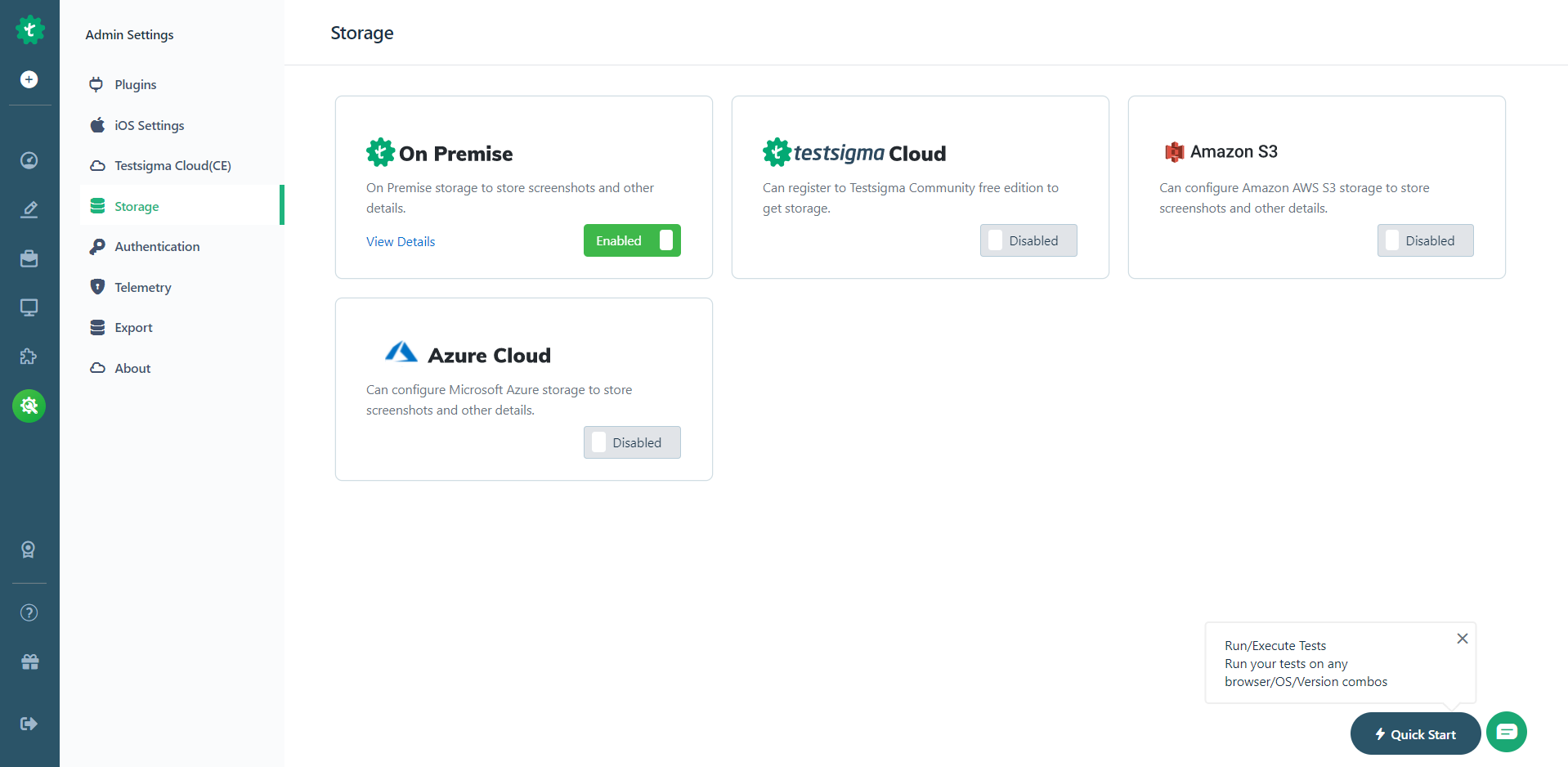1568x767 pixels.
Task: Click the Amazon S3 logo icon
Action: coord(1175,151)
